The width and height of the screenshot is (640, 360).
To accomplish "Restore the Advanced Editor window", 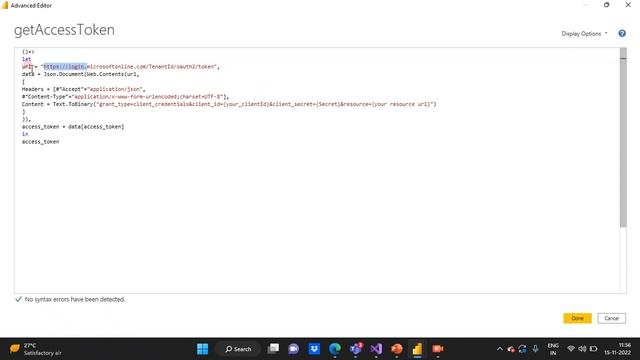I will pyautogui.click(x=607, y=5).
